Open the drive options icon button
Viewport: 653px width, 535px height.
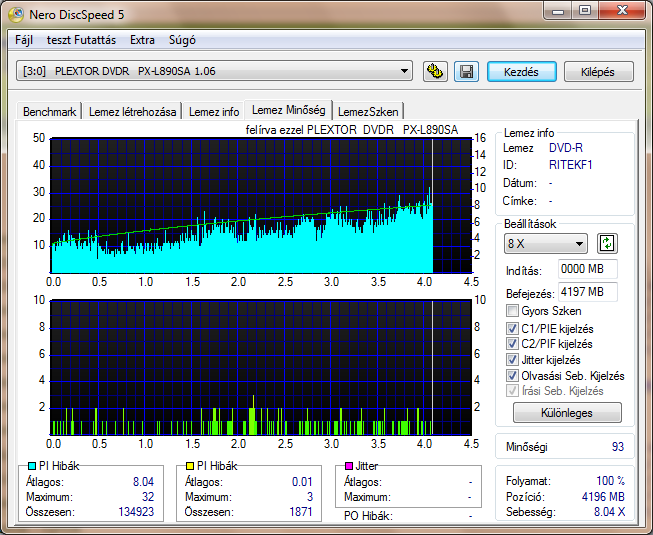click(435, 72)
